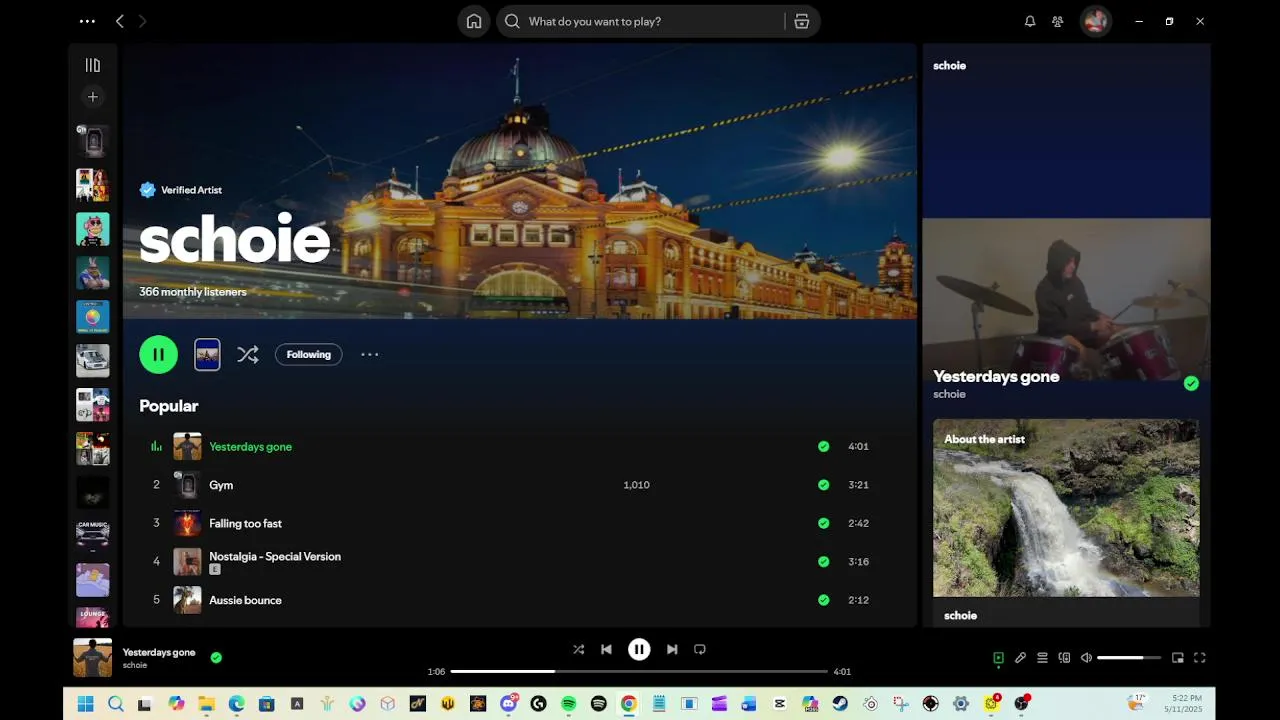This screenshot has width=1280, height=720.
Task: Enable shuffle for schoie artist page
Action: pos(248,354)
